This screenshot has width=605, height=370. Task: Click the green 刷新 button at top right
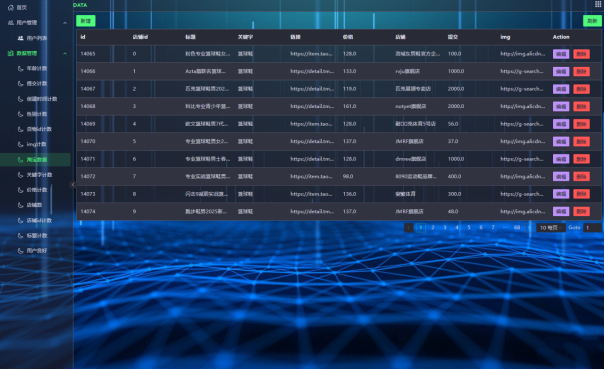point(592,21)
